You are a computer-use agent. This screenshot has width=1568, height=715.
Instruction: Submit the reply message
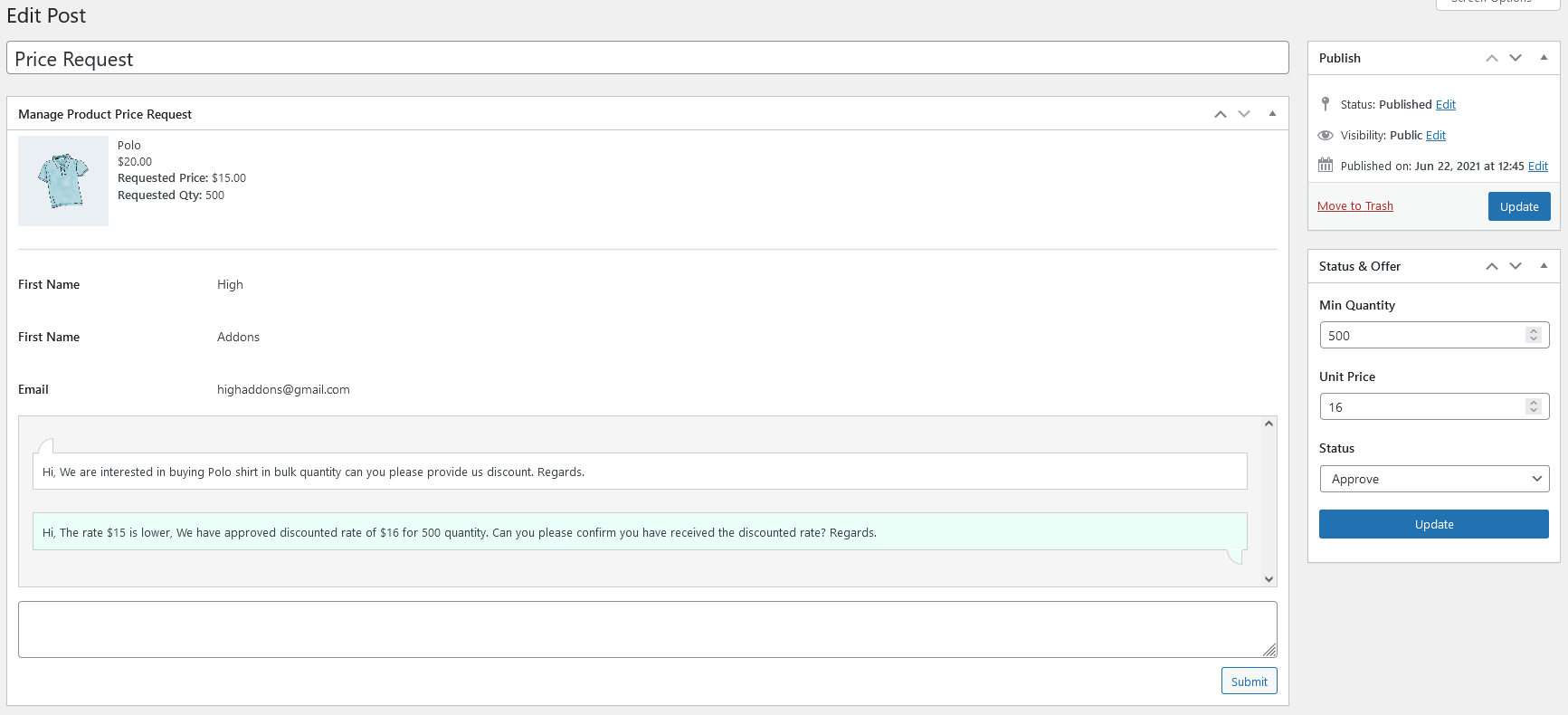tap(1249, 681)
